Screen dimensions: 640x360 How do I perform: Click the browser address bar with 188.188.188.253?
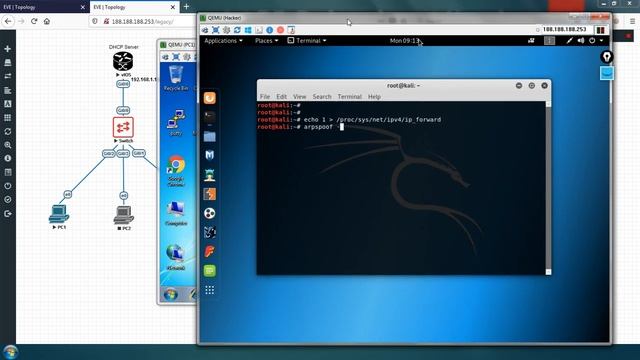pos(143,21)
